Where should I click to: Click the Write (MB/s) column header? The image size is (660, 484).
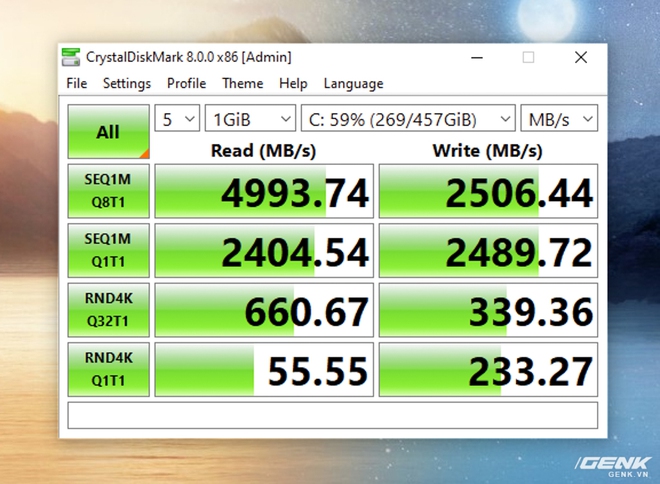tap(488, 151)
